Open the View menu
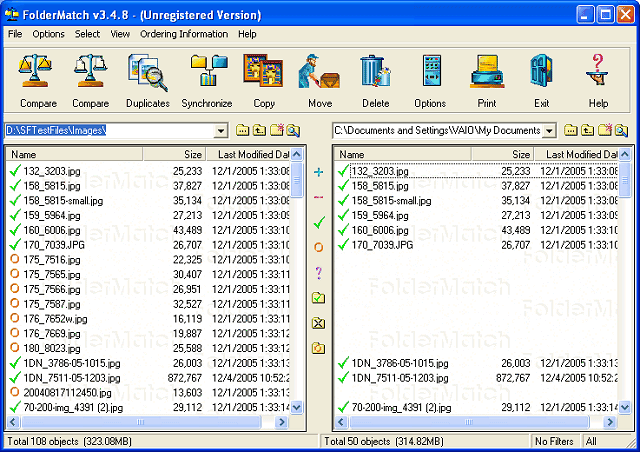640x452 pixels. click(x=120, y=34)
